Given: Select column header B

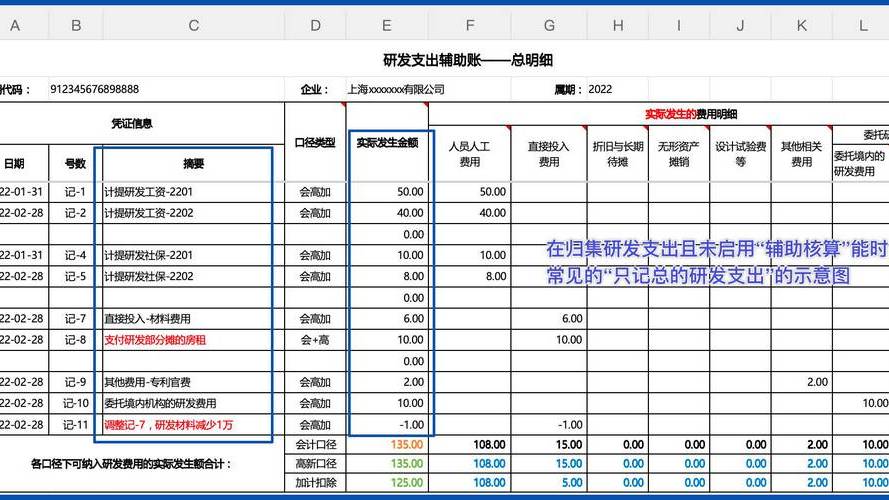Looking at the screenshot, I should [x=76, y=26].
